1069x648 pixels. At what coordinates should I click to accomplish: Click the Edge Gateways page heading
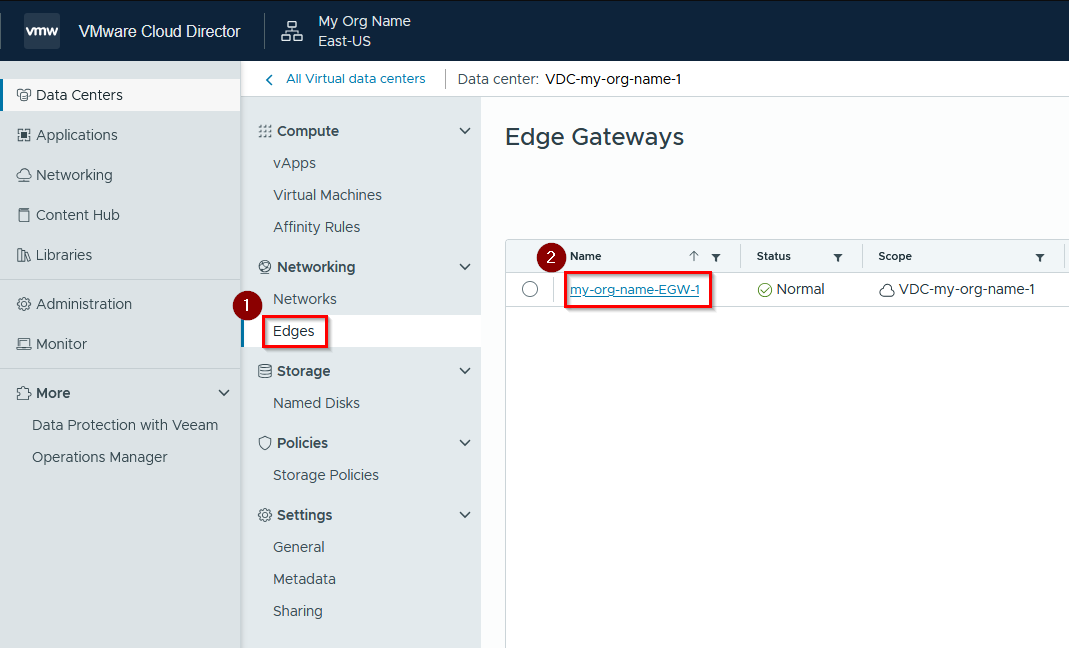(x=594, y=136)
